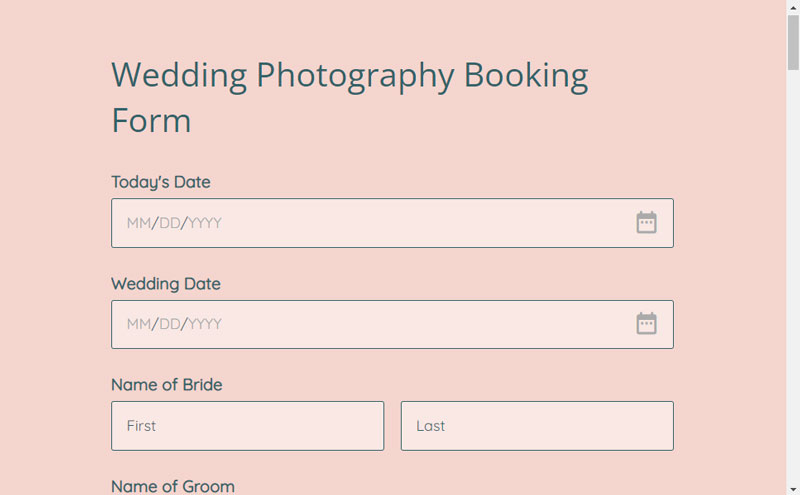
Task: Click the Wedding Date label
Action: tap(166, 284)
